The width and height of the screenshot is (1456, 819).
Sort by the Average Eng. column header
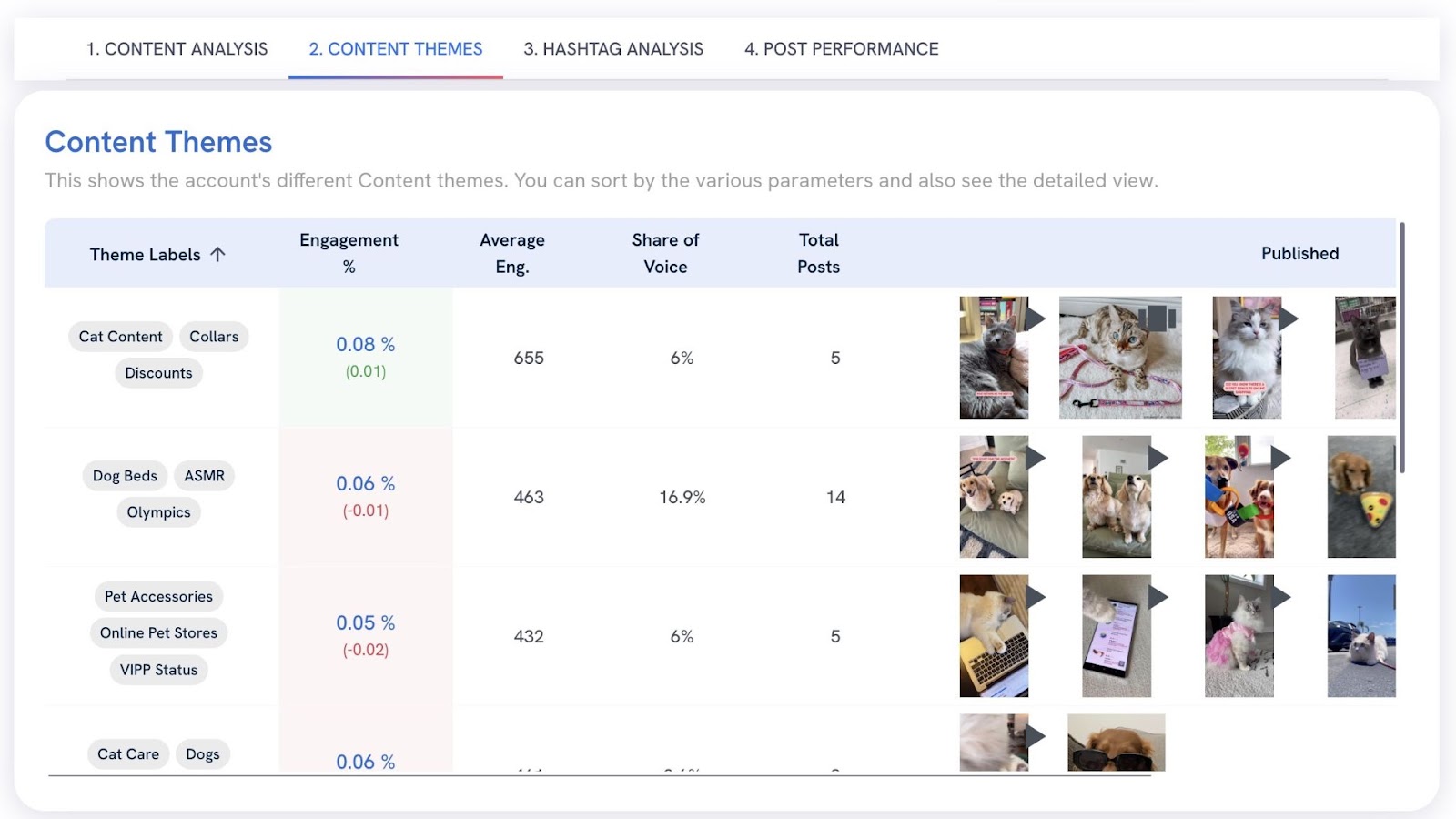[511, 253]
